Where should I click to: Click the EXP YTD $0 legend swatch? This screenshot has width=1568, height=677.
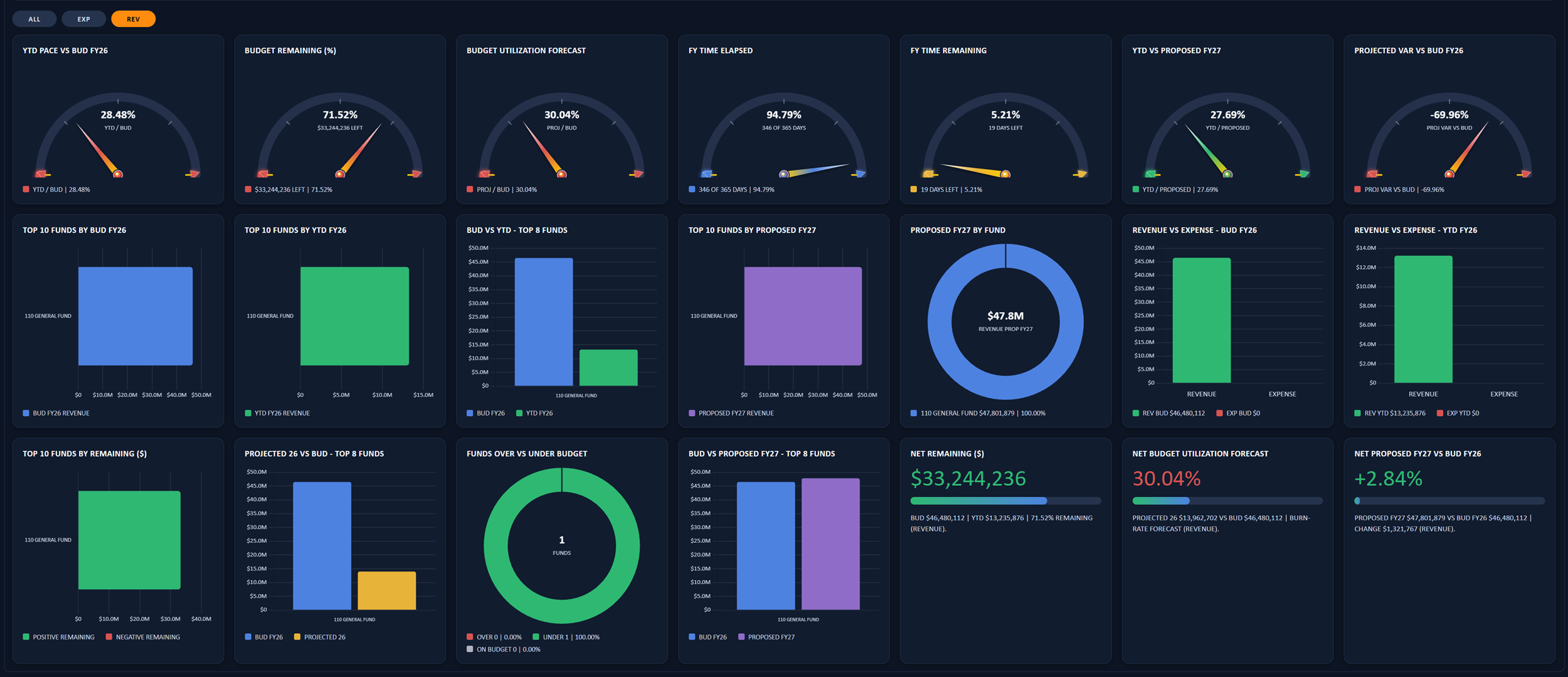coord(1440,413)
